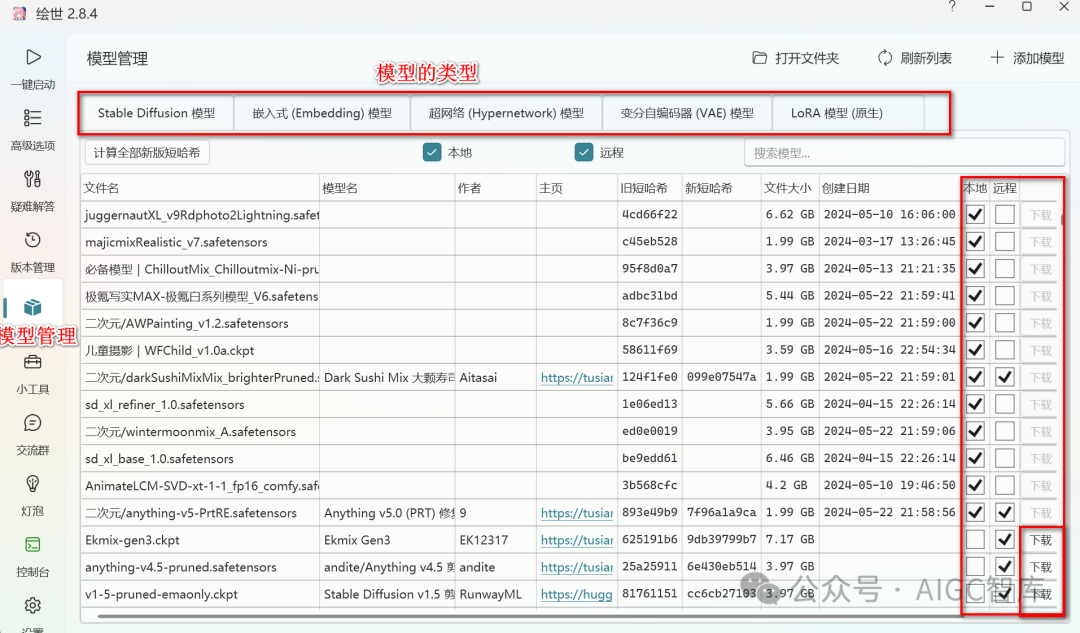
Task: Switch to Stable Diffusion 模型 tab
Action: pyautogui.click(x=156, y=113)
